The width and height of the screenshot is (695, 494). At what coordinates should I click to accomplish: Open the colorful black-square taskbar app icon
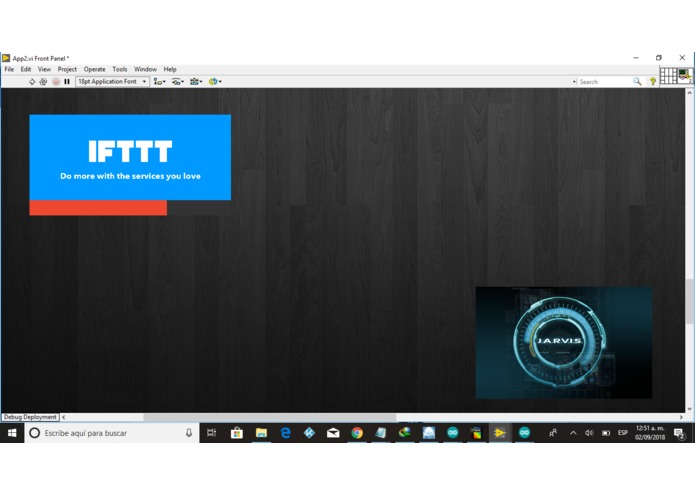pos(476,433)
